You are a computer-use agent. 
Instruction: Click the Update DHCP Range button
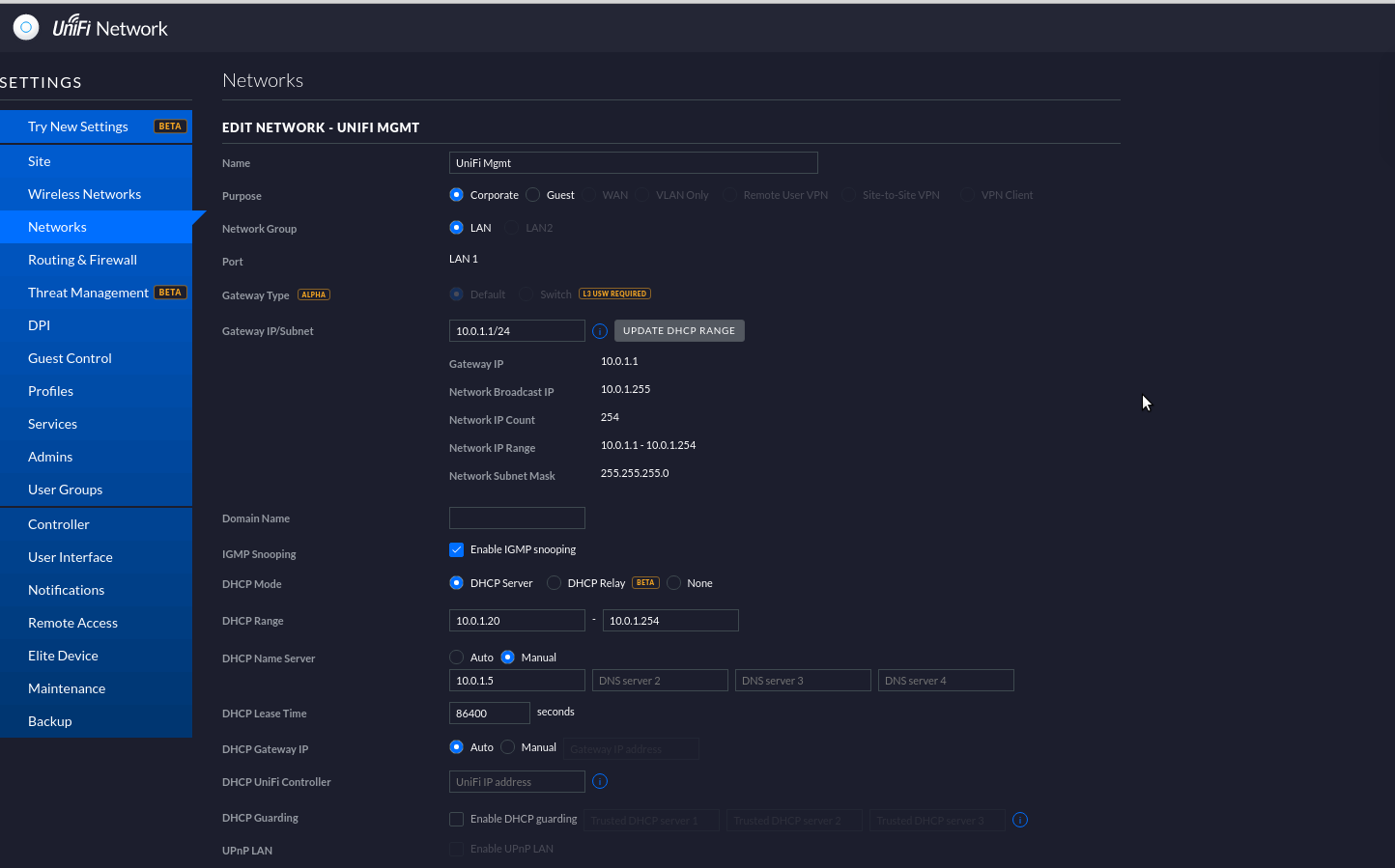679,330
